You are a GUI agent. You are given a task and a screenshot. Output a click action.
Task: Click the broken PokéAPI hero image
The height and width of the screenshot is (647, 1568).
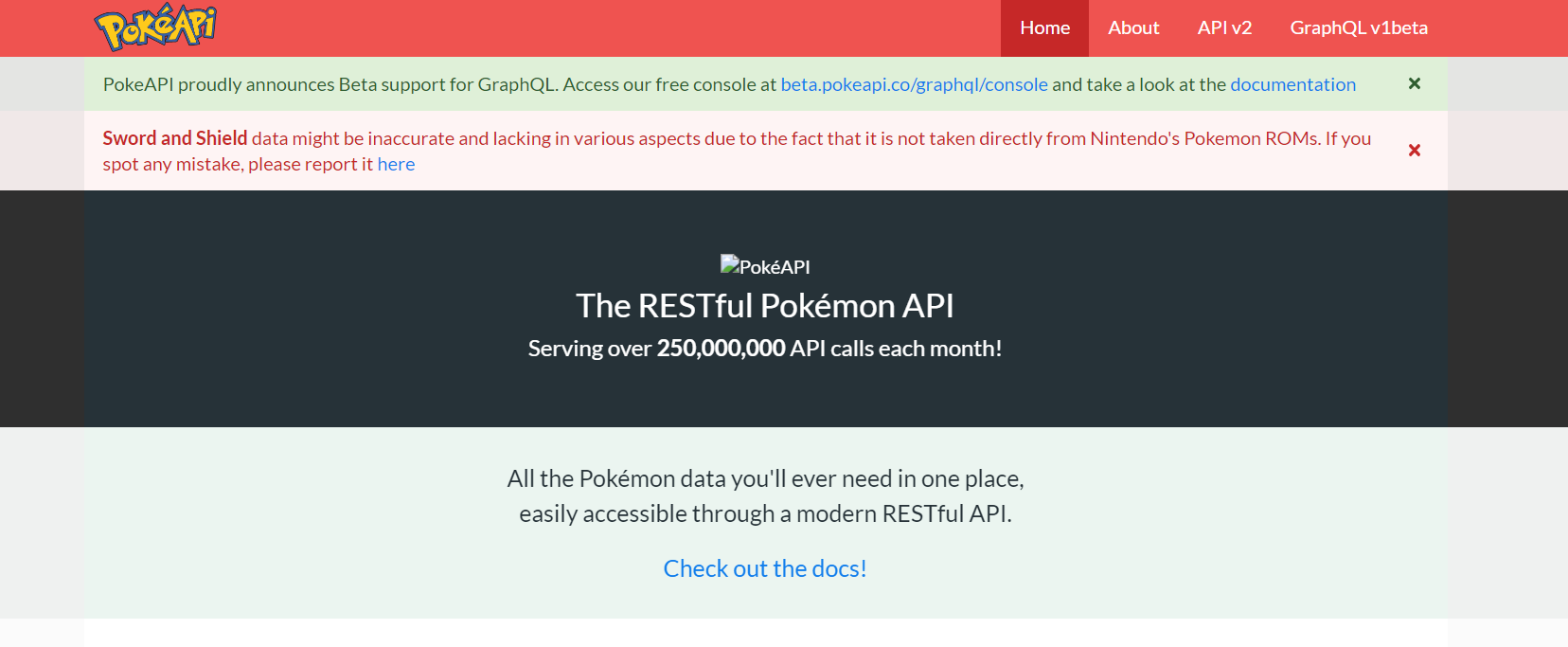tap(765, 266)
